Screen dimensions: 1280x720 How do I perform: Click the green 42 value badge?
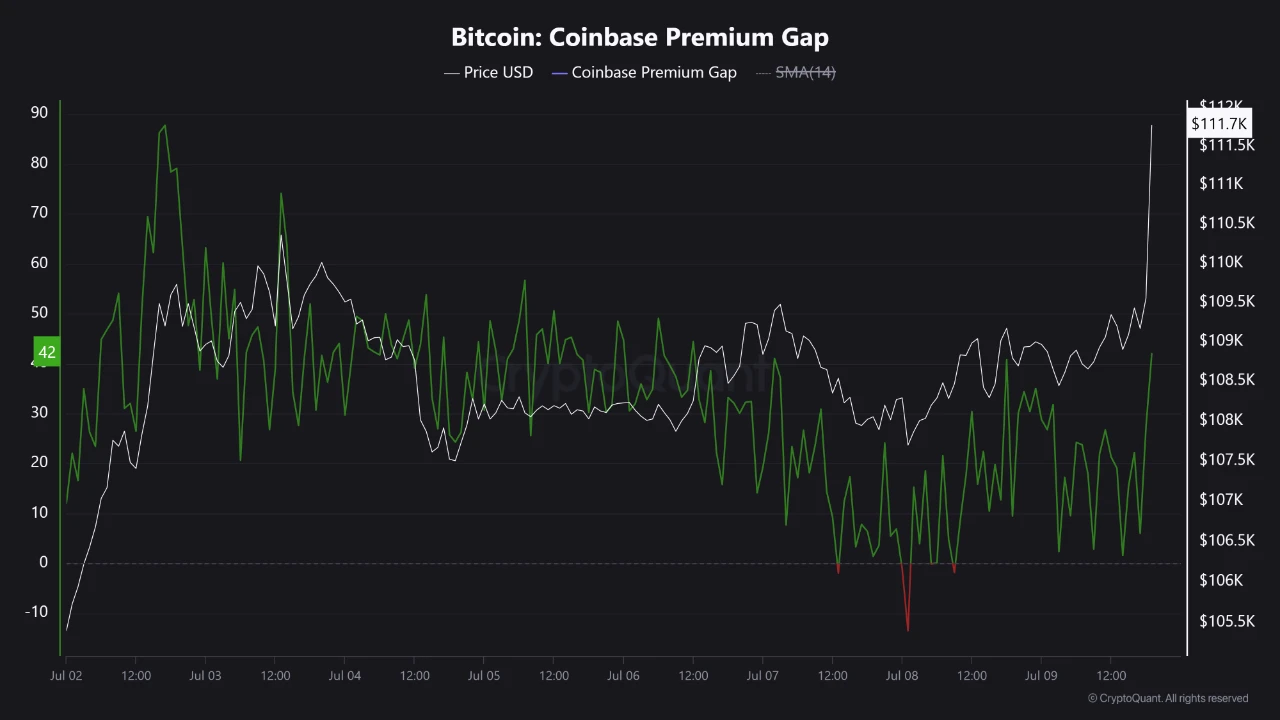click(x=46, y=352)
